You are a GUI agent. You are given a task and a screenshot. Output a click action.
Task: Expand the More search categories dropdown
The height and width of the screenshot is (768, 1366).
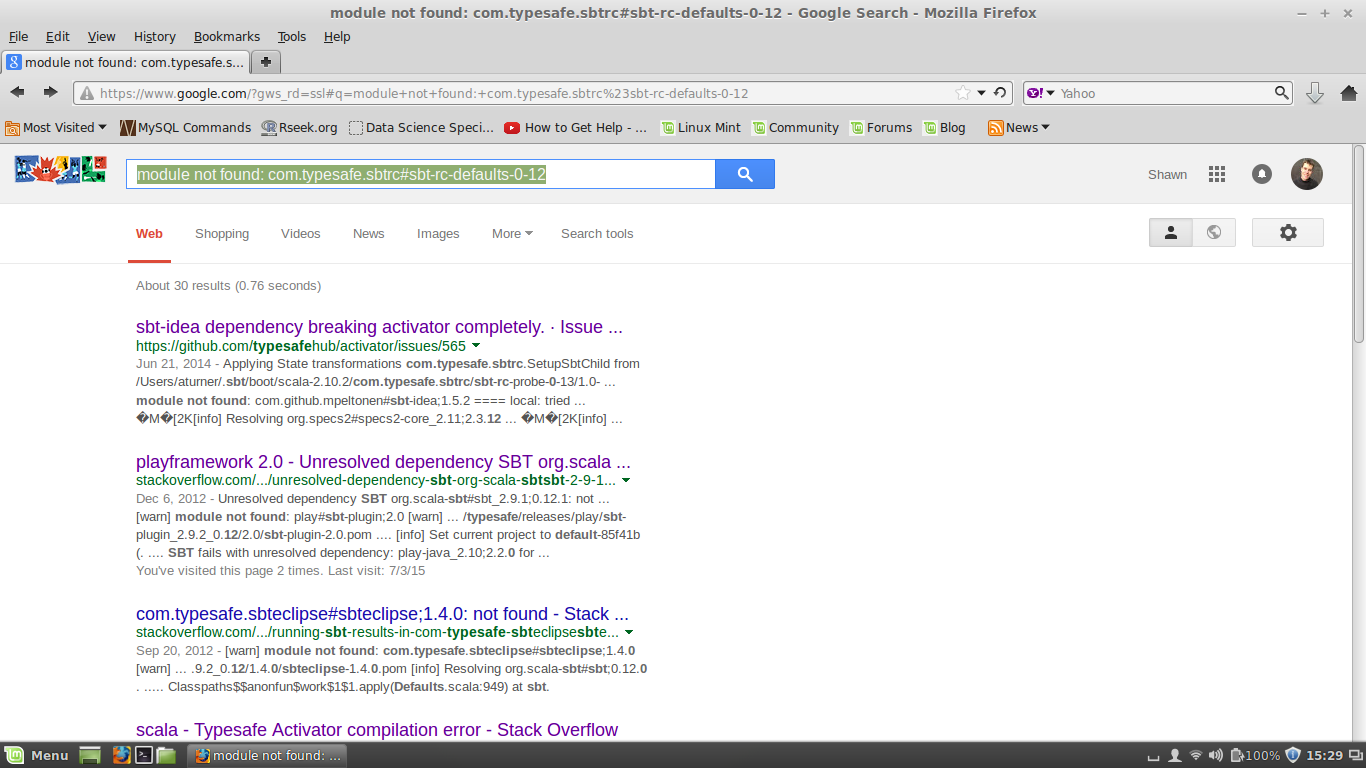tap(512, 233)
